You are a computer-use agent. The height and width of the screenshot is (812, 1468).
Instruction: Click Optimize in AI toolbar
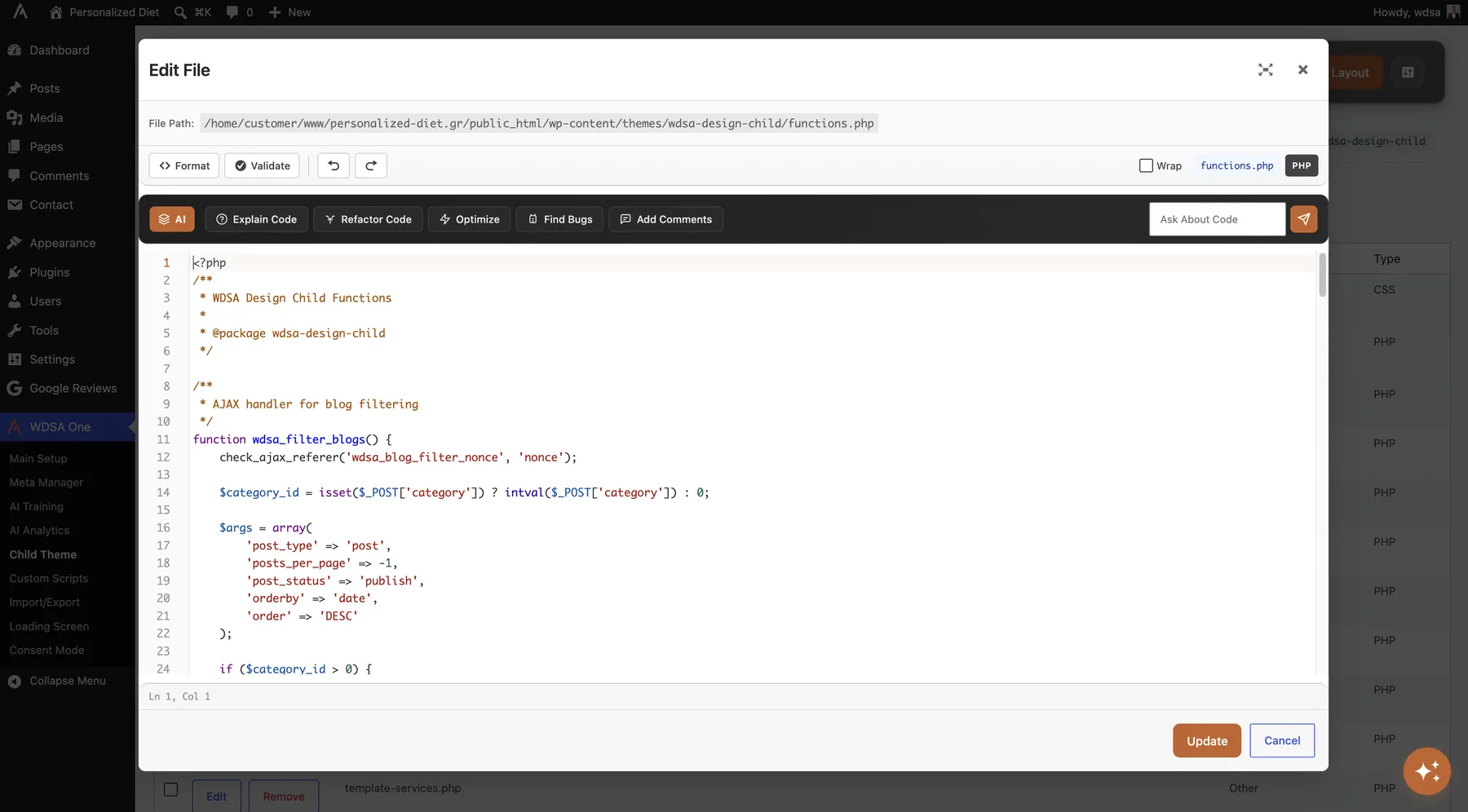470,219
